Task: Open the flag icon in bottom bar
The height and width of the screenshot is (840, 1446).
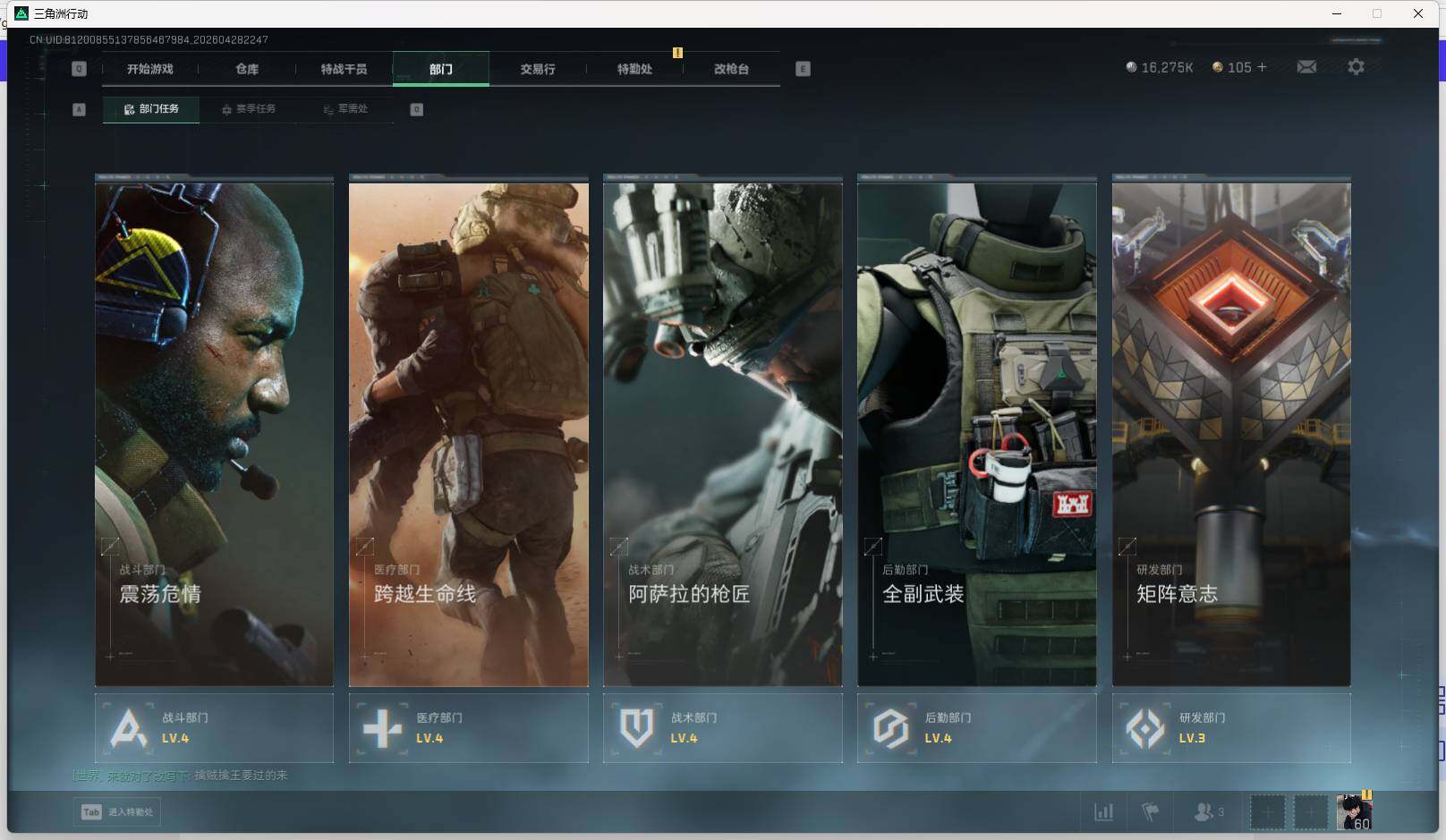Action: pos(1151,812)
